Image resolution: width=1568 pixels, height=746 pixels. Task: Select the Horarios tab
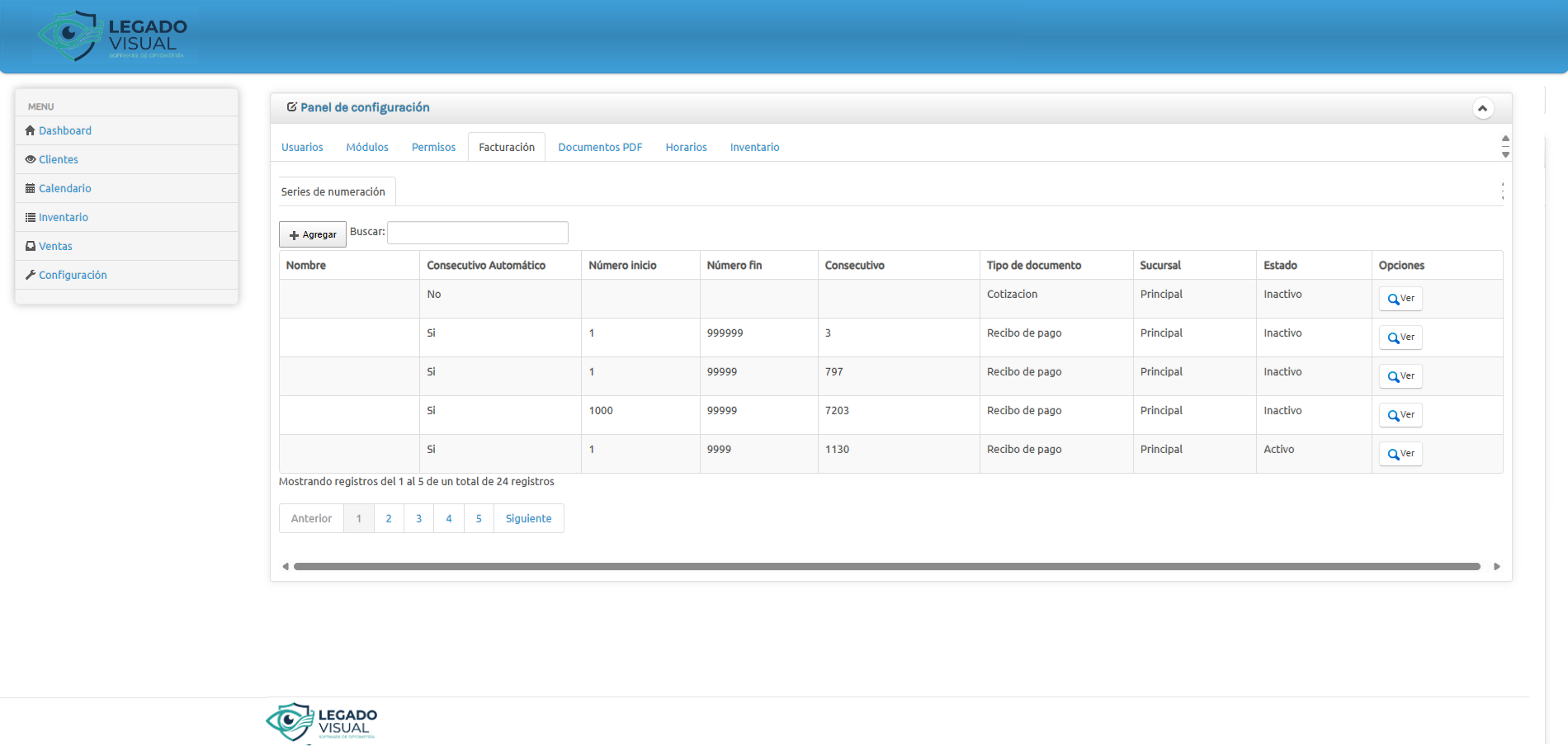pos(686,148)
